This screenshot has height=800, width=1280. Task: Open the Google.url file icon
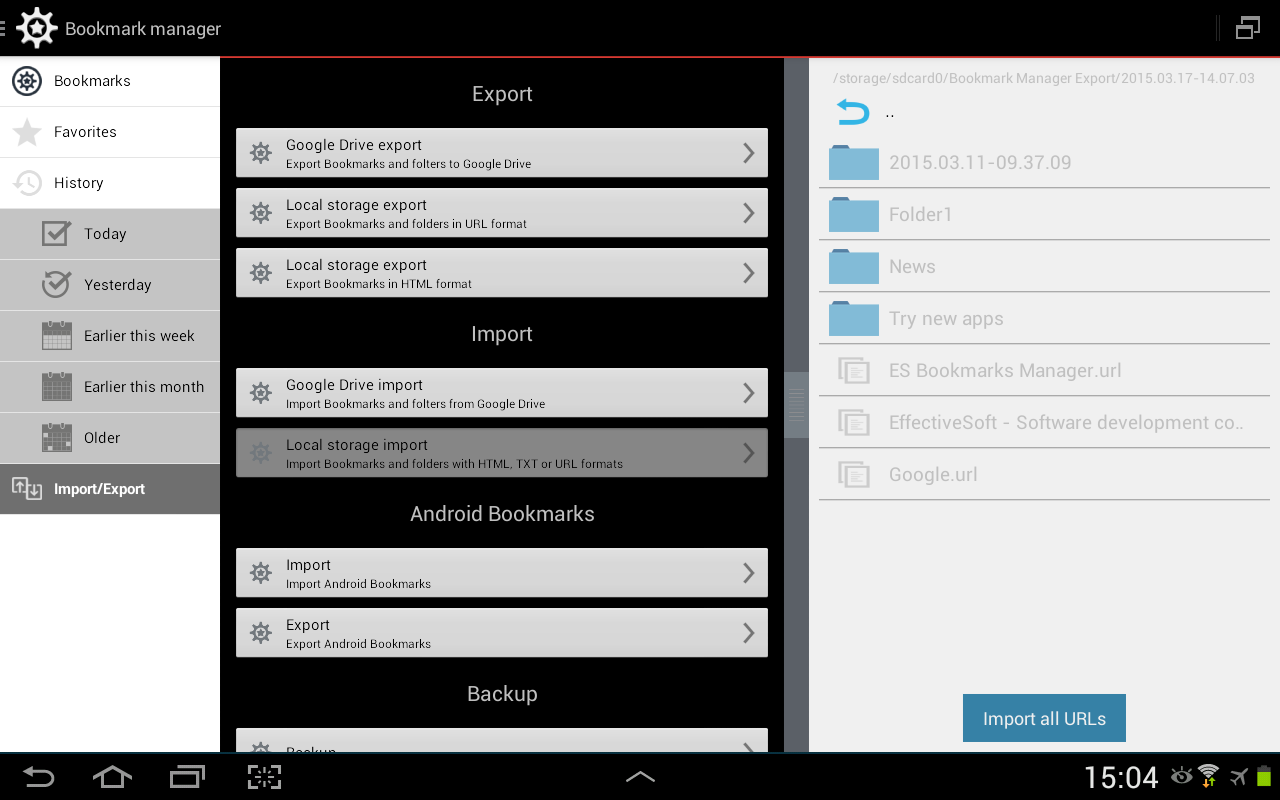[854, 474]
